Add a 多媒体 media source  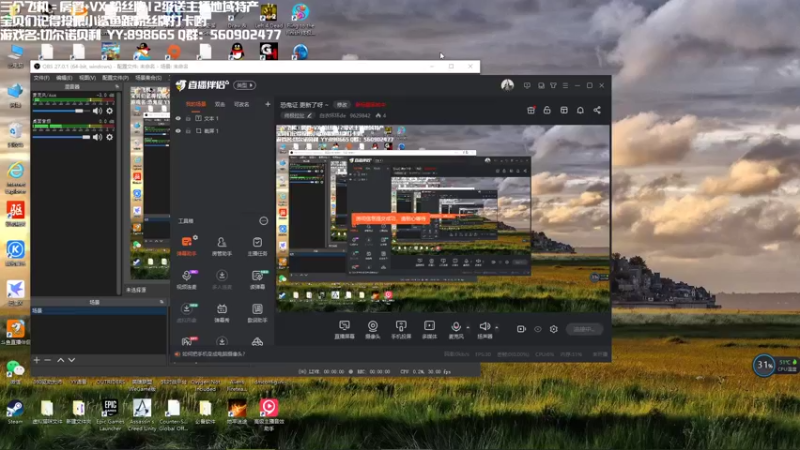[430, 329]
